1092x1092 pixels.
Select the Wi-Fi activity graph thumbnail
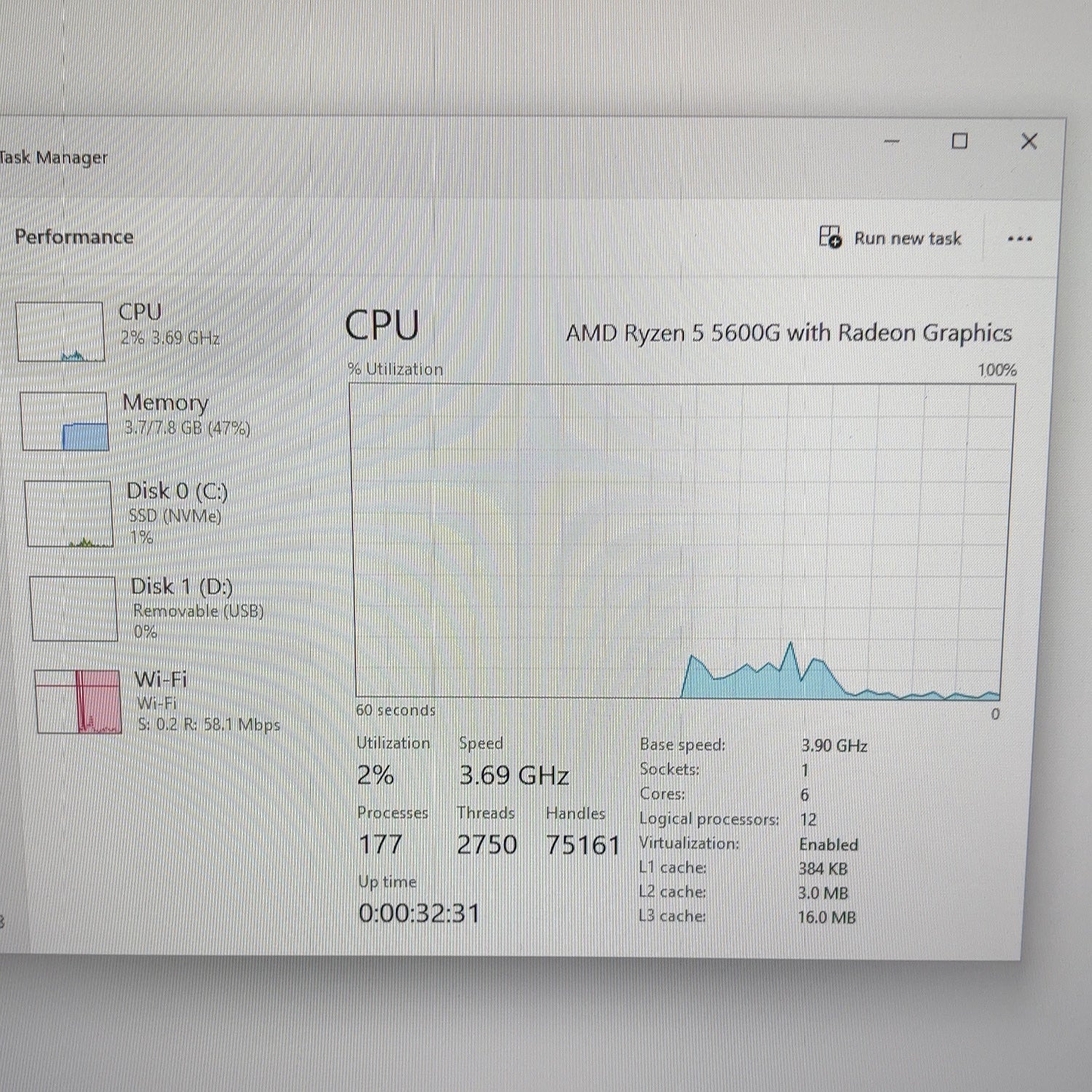pos(78,702)
